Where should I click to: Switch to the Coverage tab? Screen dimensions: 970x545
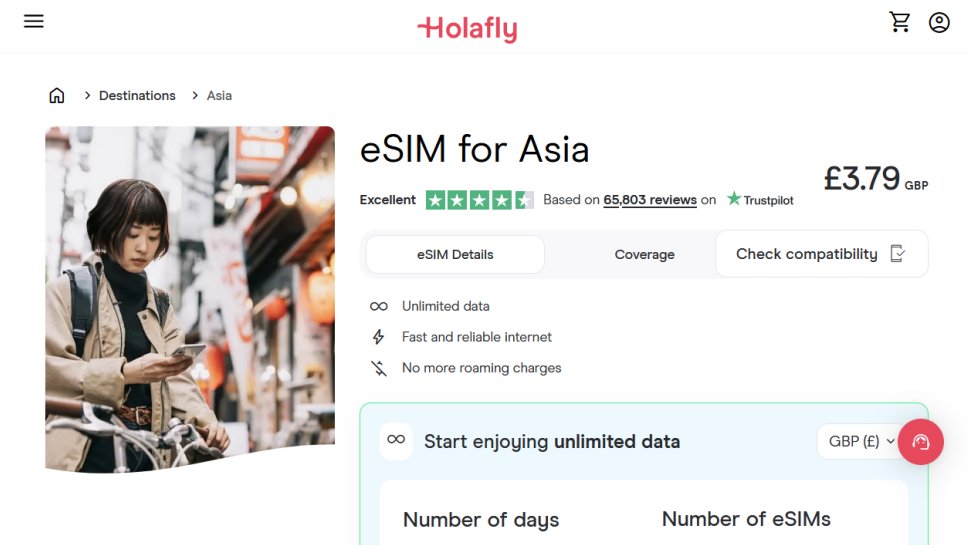point(644,255)
